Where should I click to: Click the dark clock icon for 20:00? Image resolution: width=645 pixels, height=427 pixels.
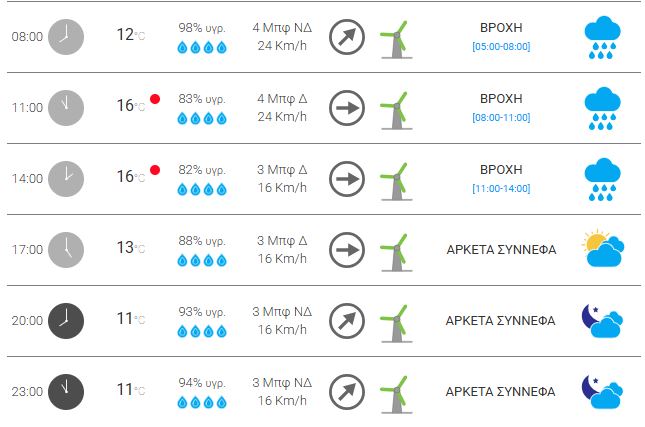(66, 321)
